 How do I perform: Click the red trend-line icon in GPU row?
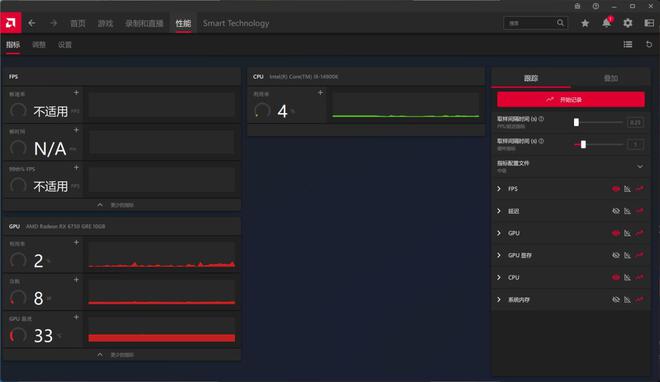[640, 233]
